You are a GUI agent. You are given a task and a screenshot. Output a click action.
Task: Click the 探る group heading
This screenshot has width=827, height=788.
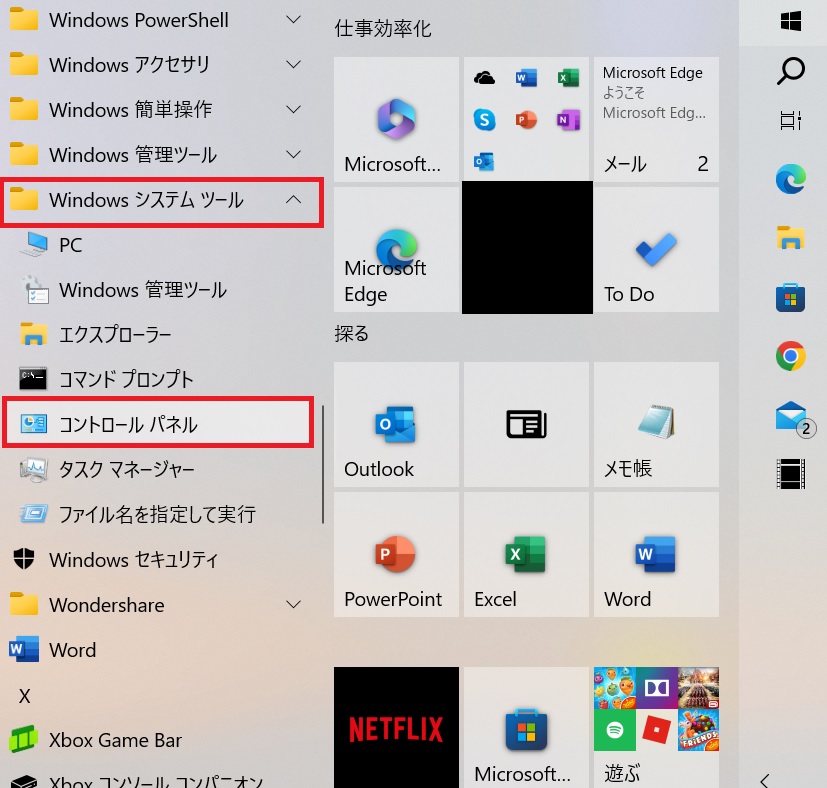(351, 333)
